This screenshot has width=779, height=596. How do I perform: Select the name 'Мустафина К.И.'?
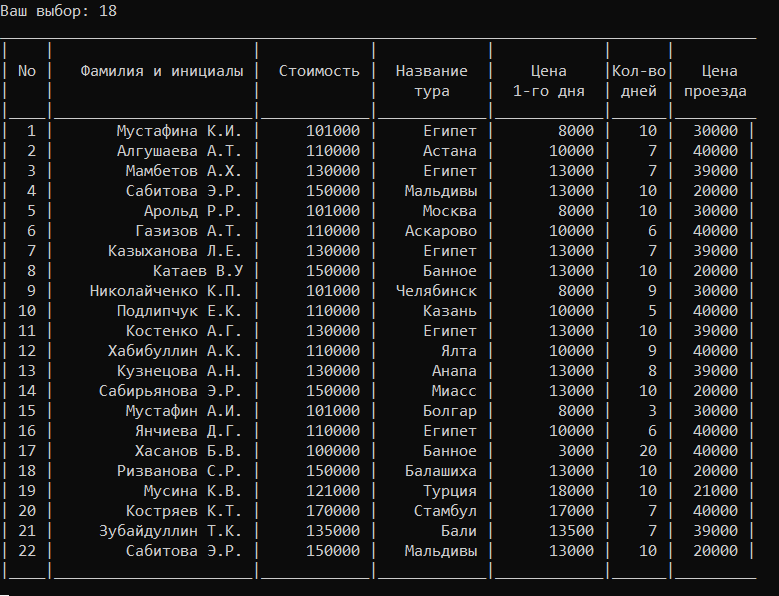(x=179, y=131)
